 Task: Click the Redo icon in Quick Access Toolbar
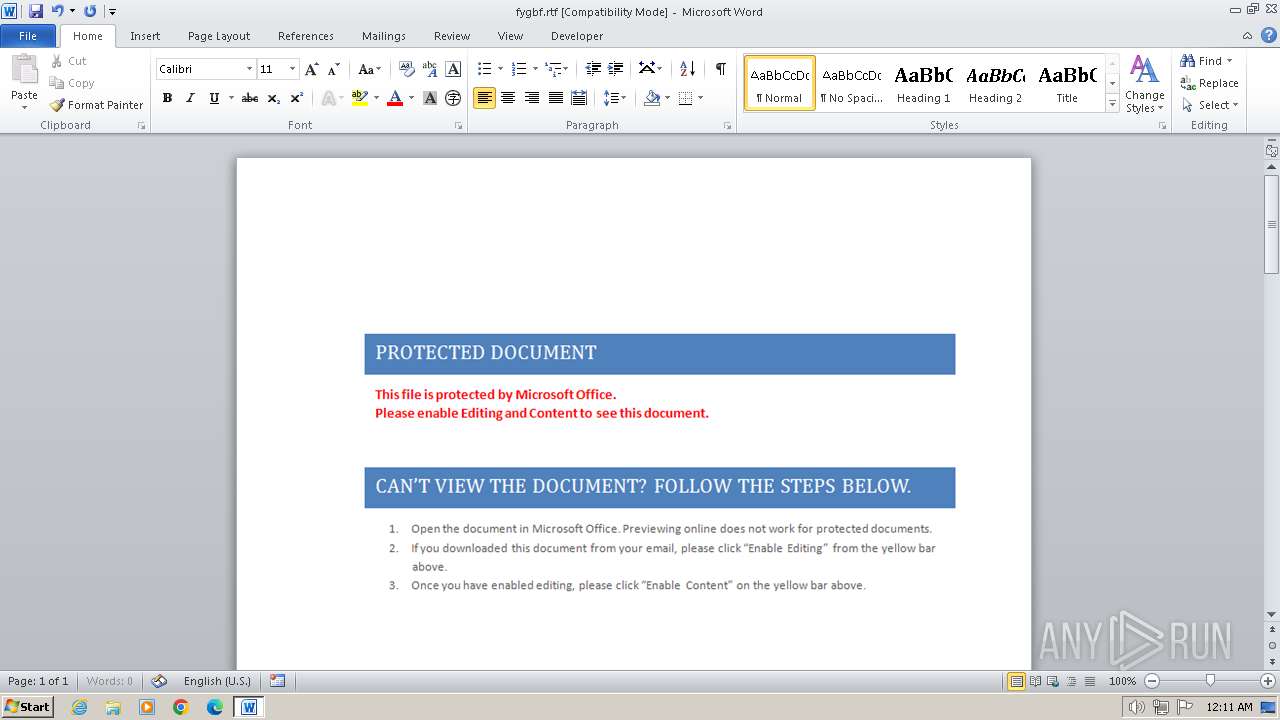tap(90, 11)
